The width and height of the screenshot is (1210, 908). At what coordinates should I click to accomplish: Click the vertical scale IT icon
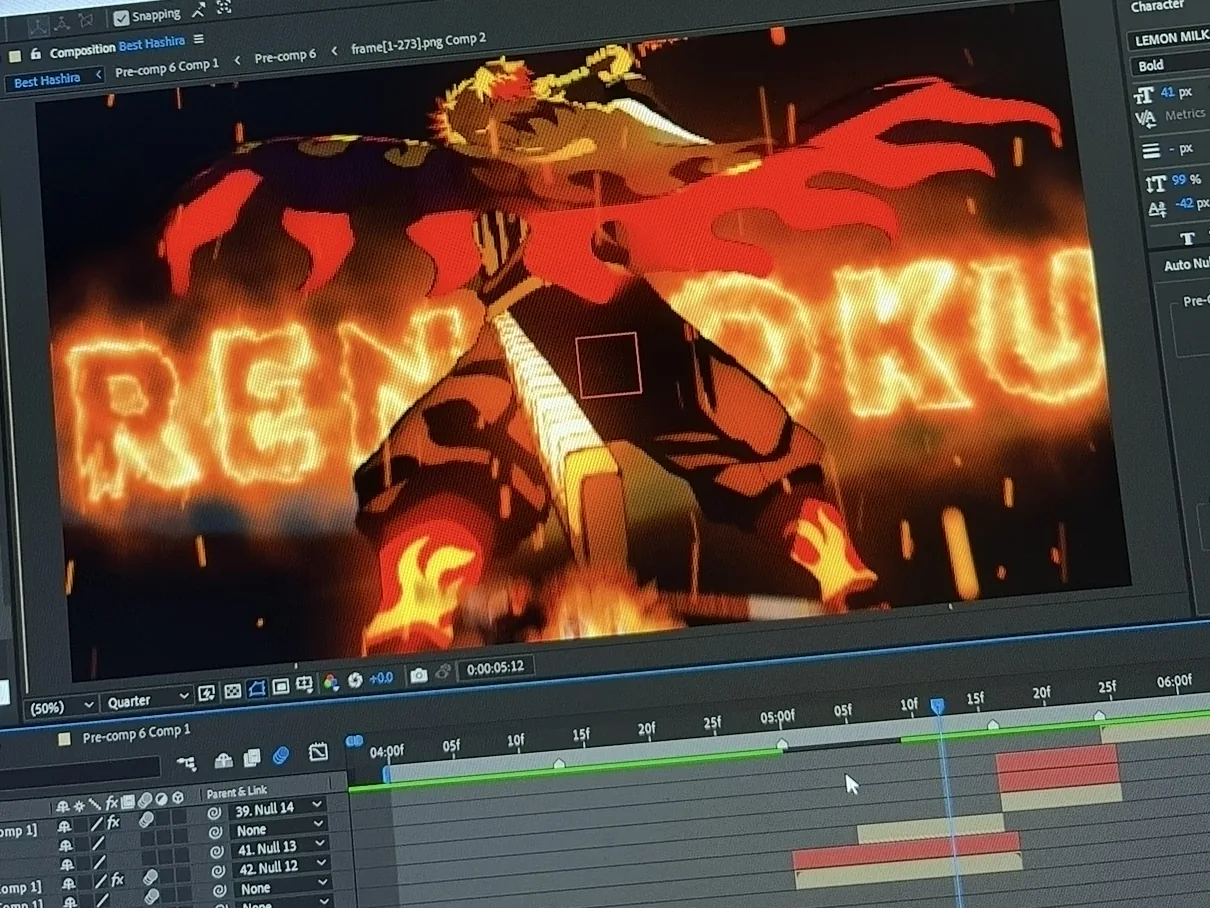coord(1155,183)
